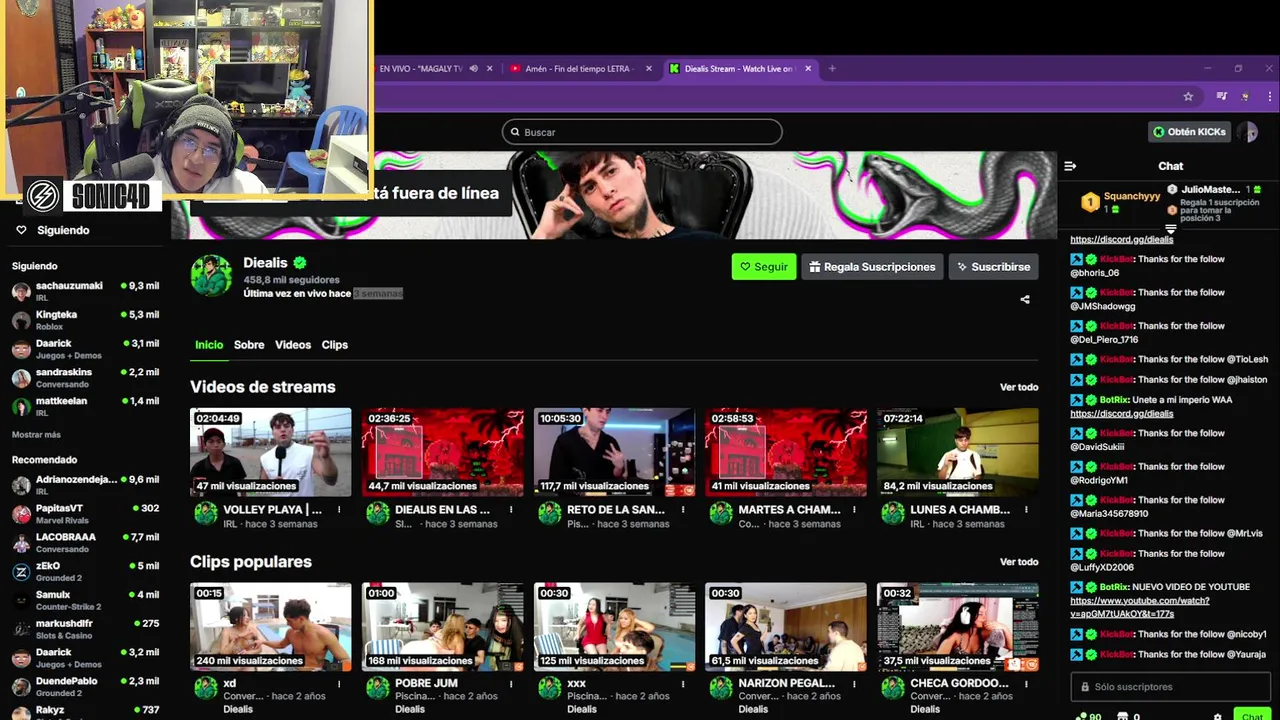Open three-dot menu for CHECA GORDOO clip
The width and height of the screenshot is (1280, 720).
(x=1026, y=684)
